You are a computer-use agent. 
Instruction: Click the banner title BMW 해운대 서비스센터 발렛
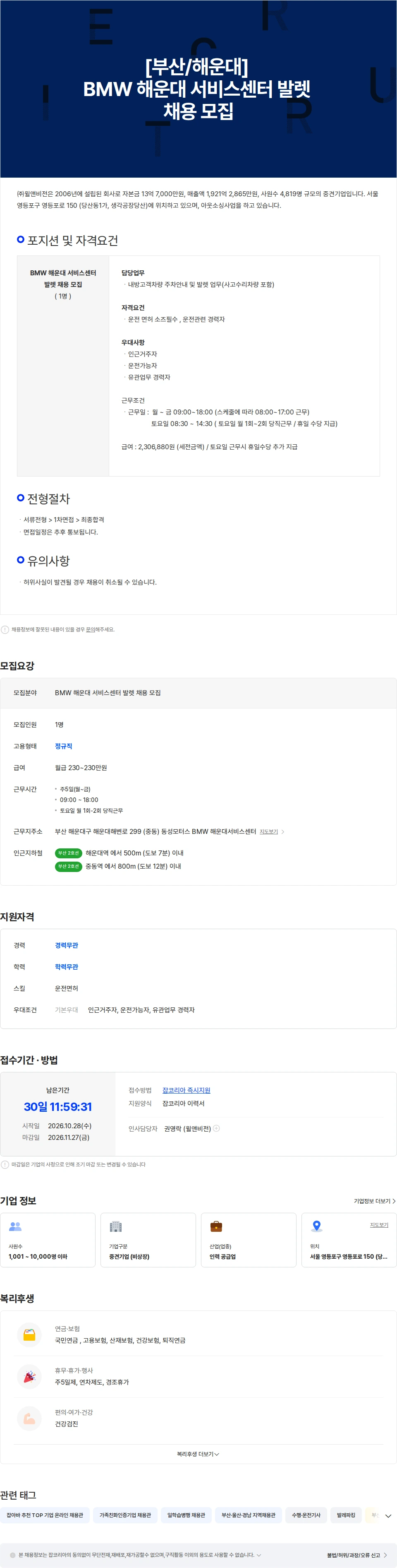pyautogui.click(x=197, y=89)
